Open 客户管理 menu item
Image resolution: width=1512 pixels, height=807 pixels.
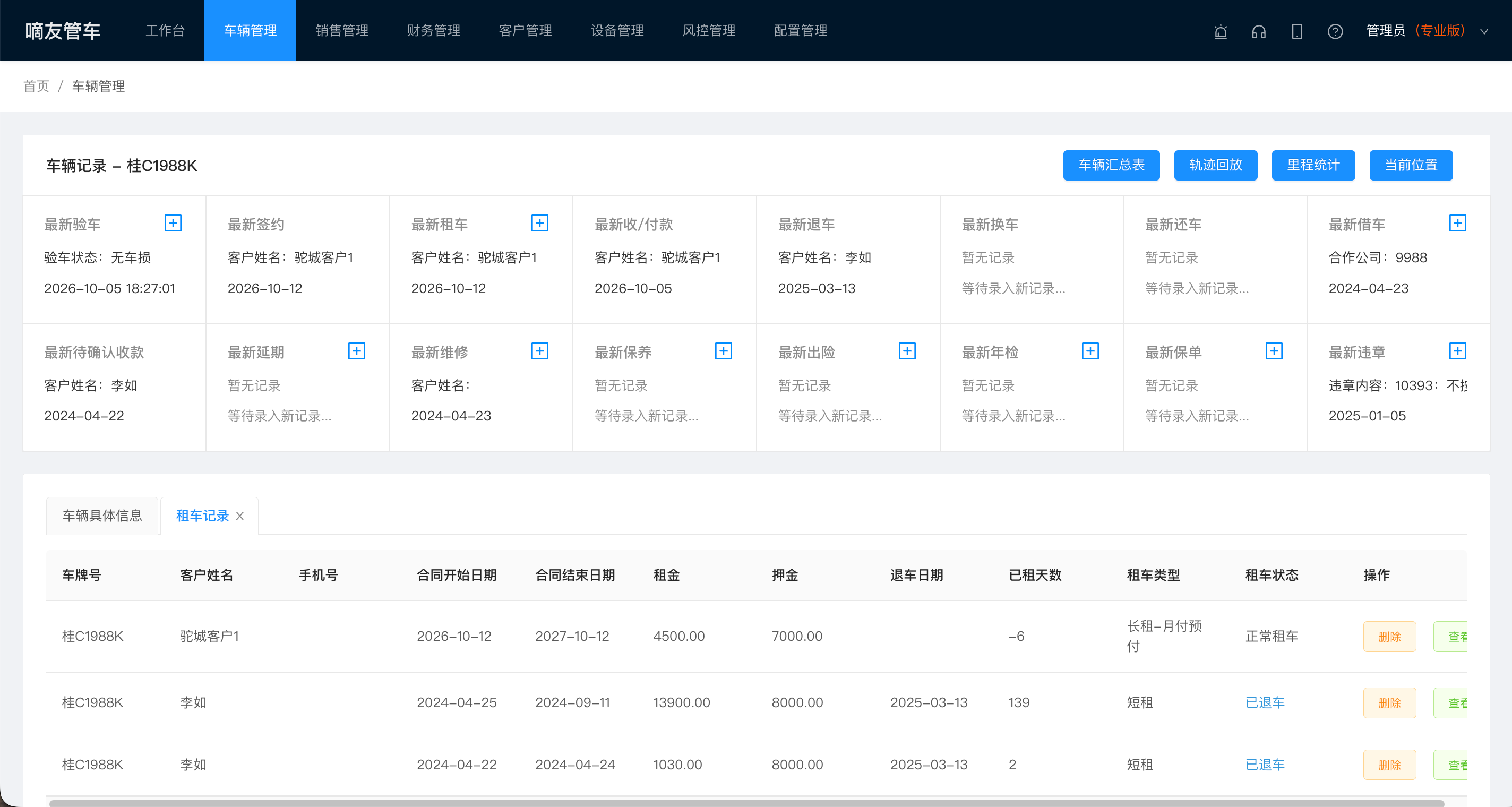coord(526,30)
